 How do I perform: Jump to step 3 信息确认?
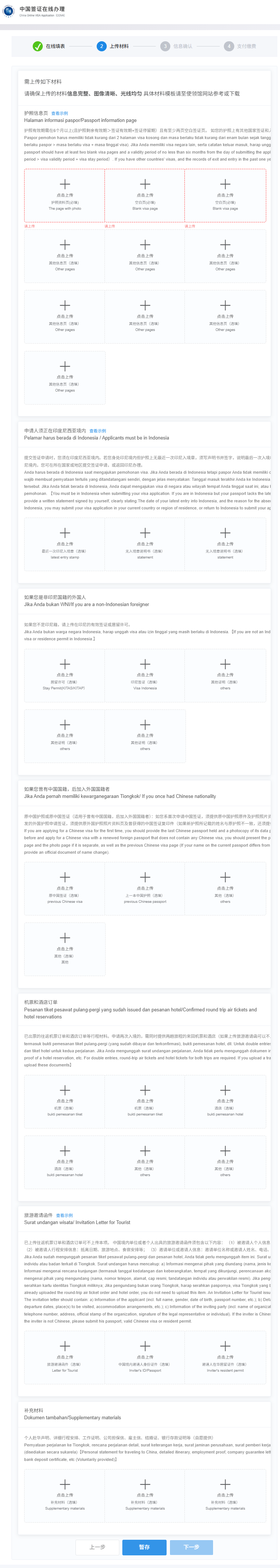[x=177, y=46]
